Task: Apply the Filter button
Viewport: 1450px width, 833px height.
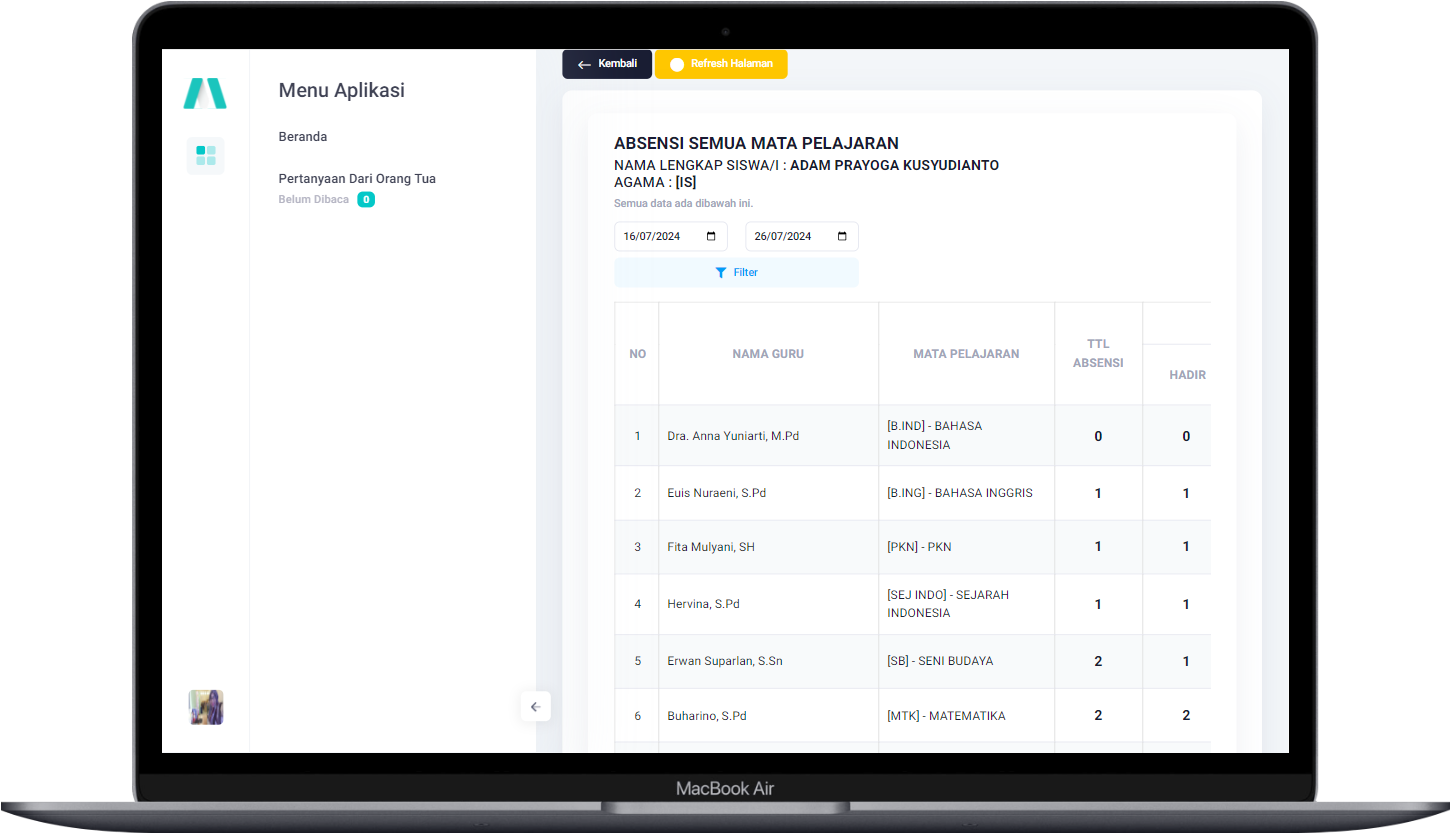Action: (736, 273)
